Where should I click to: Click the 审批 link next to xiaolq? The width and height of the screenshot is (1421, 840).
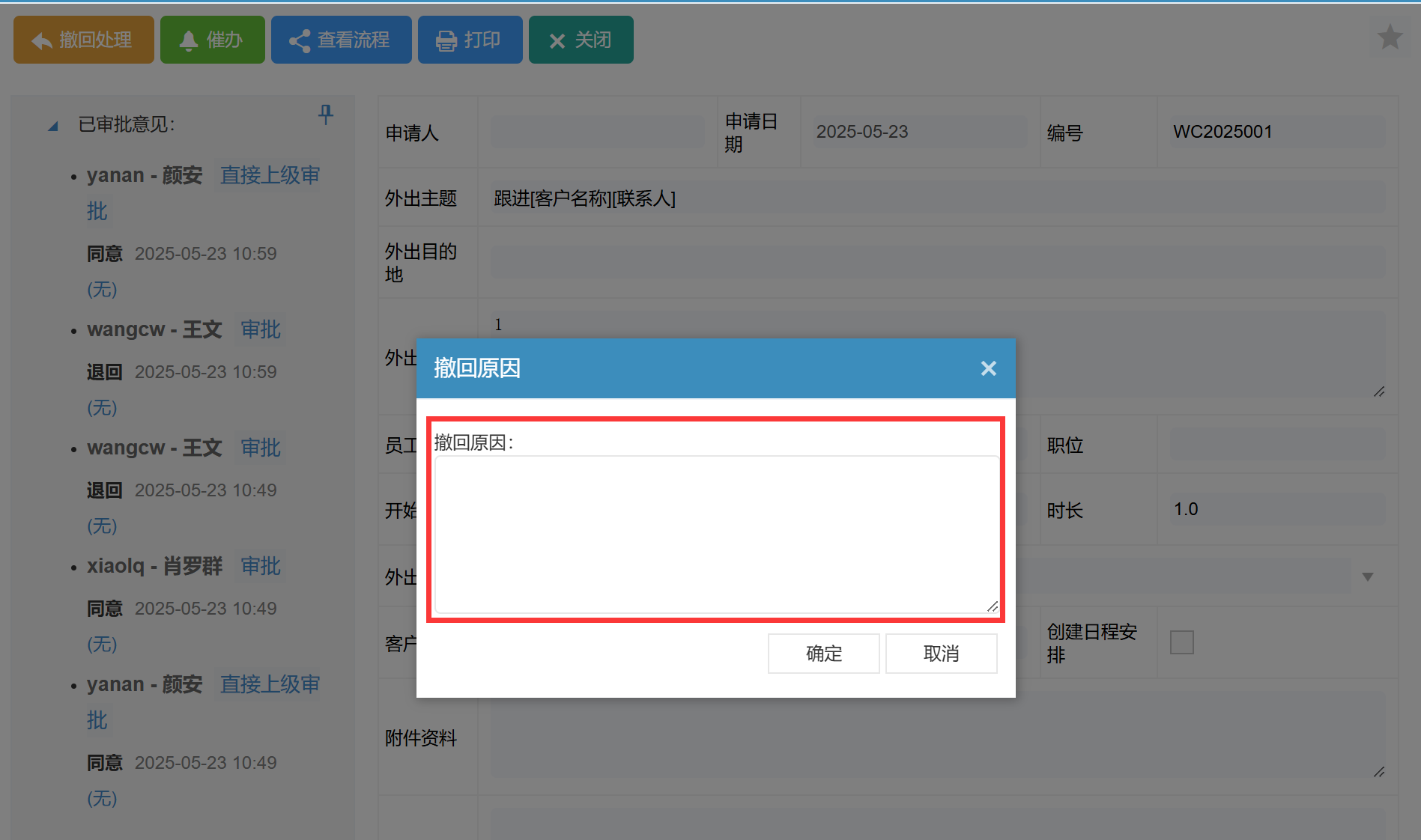[x=260, y=566]
